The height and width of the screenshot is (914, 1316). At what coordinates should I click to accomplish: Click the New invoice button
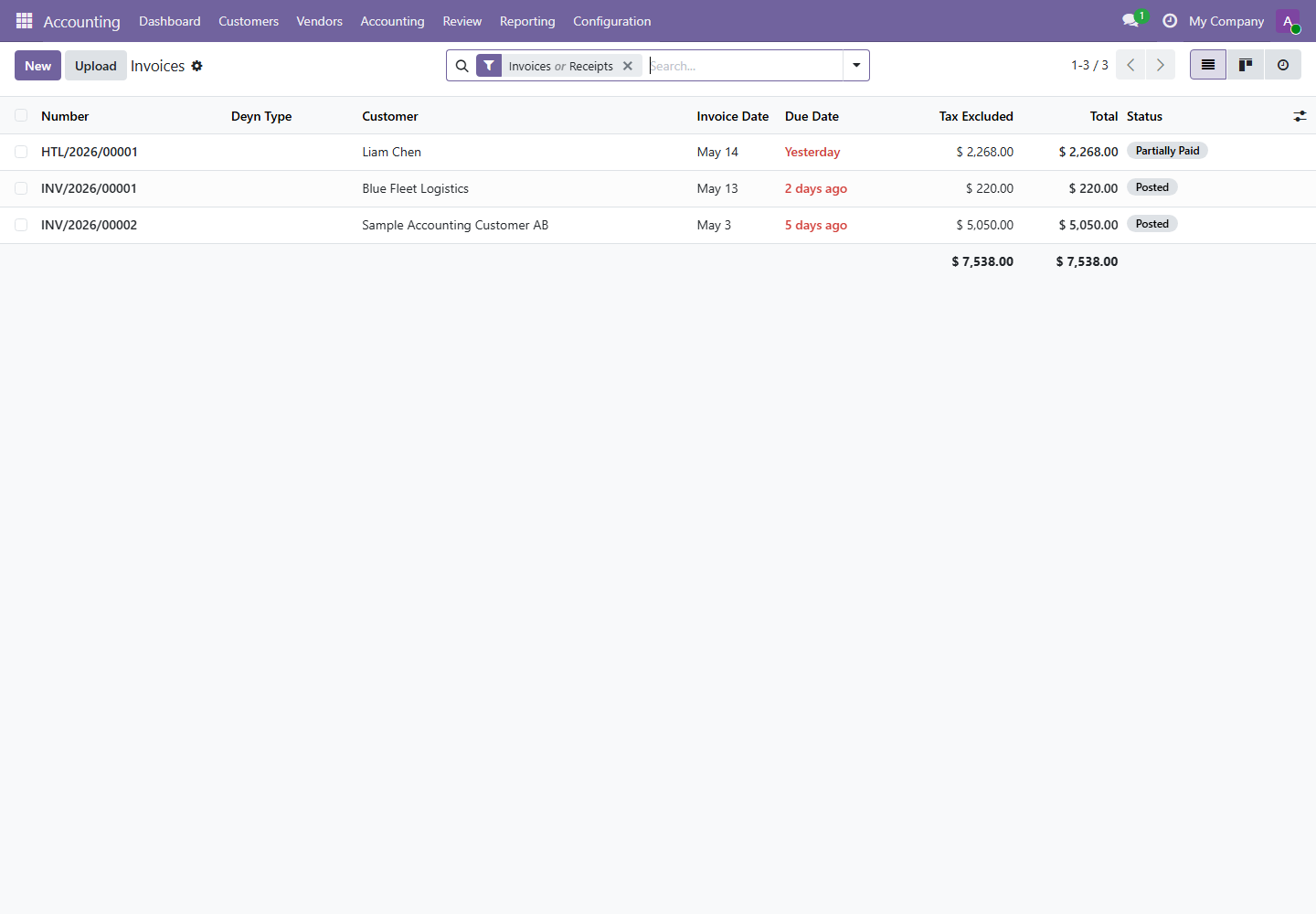pyautogui.click(x=37, y=66)
